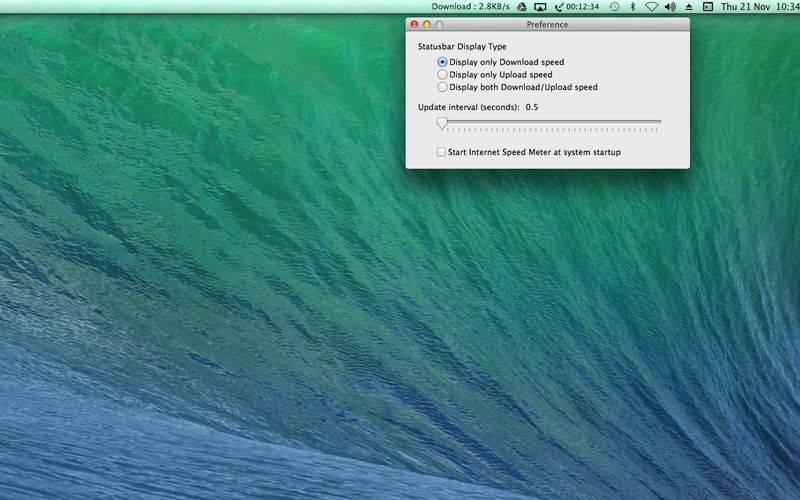The image size is (800, 500).
Task: Click the phone call timer 00:12:34 icon
Action: click(x=577, y=7)
